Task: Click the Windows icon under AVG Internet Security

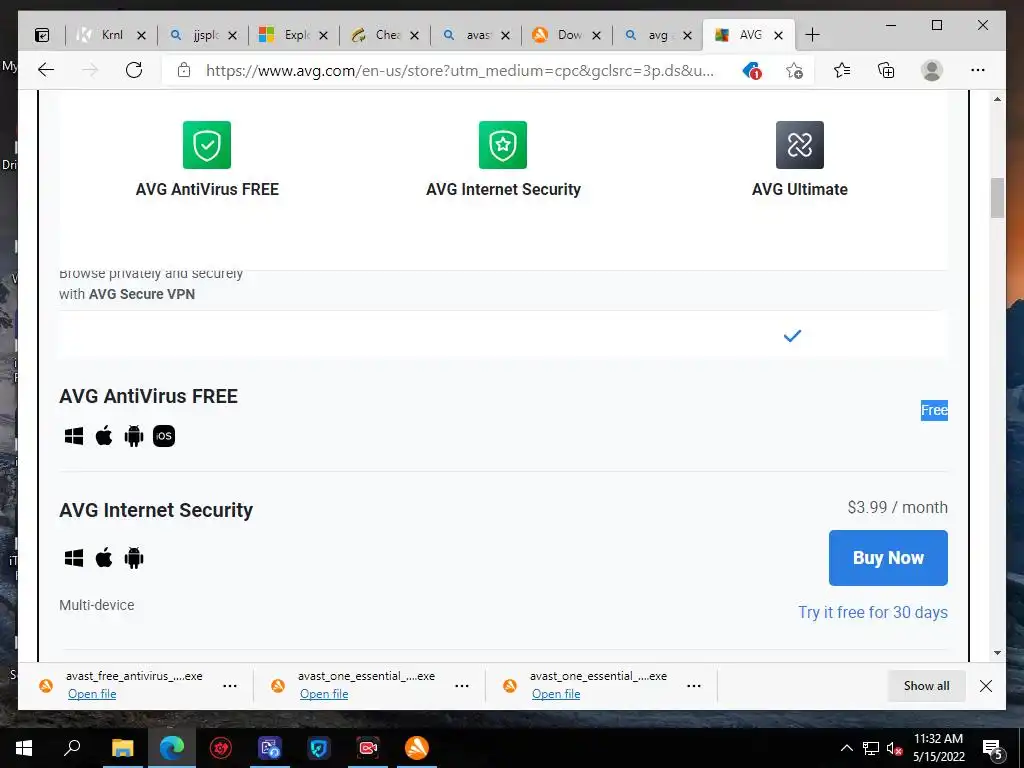Action: coord(74,558)
